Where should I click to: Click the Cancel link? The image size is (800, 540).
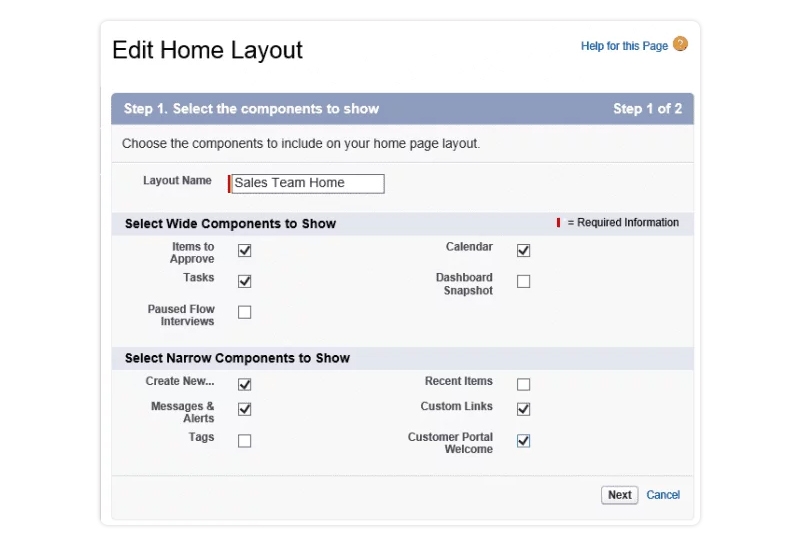click(x=663, y=495)
